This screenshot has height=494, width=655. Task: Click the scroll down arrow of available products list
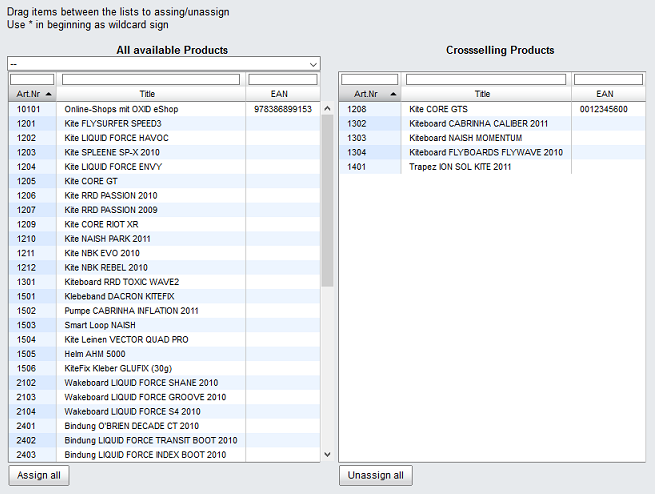(x=328, y=454)
